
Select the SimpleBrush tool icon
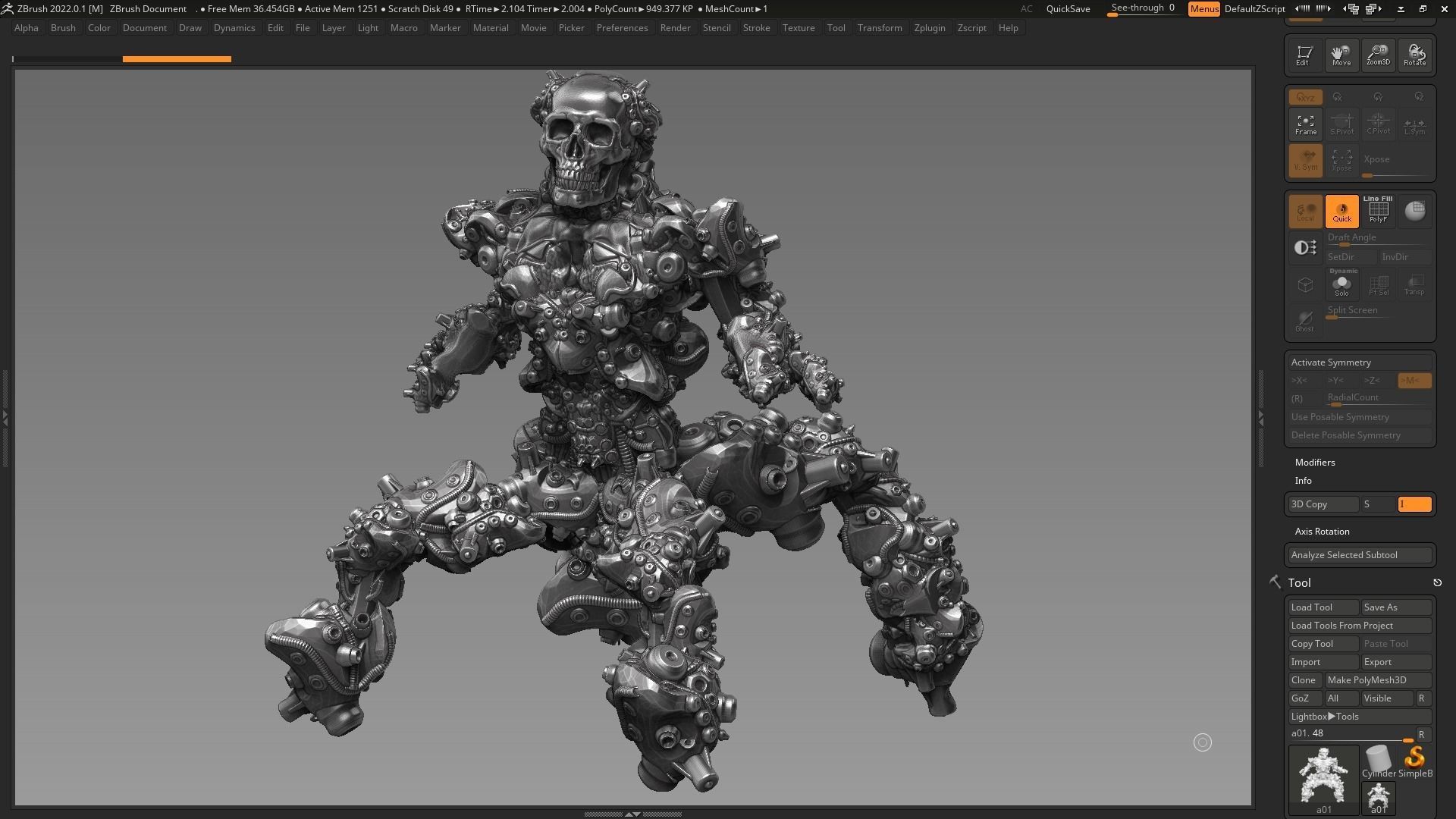[x=1414, y=761]
